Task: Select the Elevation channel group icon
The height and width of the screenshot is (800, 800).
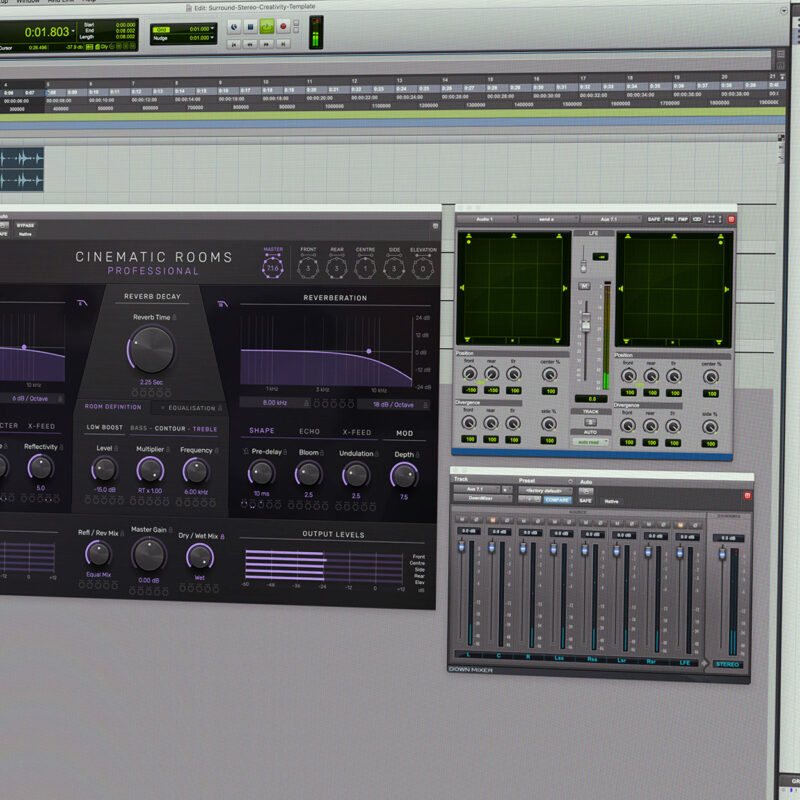Action: click(423, 268)
